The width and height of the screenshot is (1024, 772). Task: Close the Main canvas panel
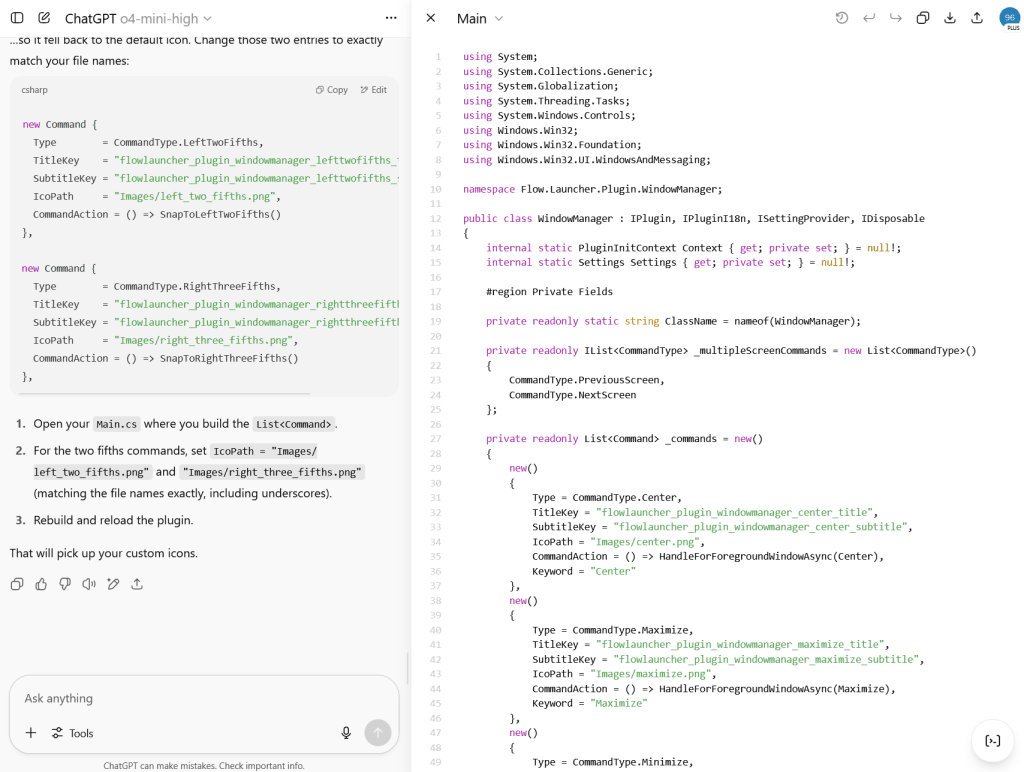[x=431, y=18]
